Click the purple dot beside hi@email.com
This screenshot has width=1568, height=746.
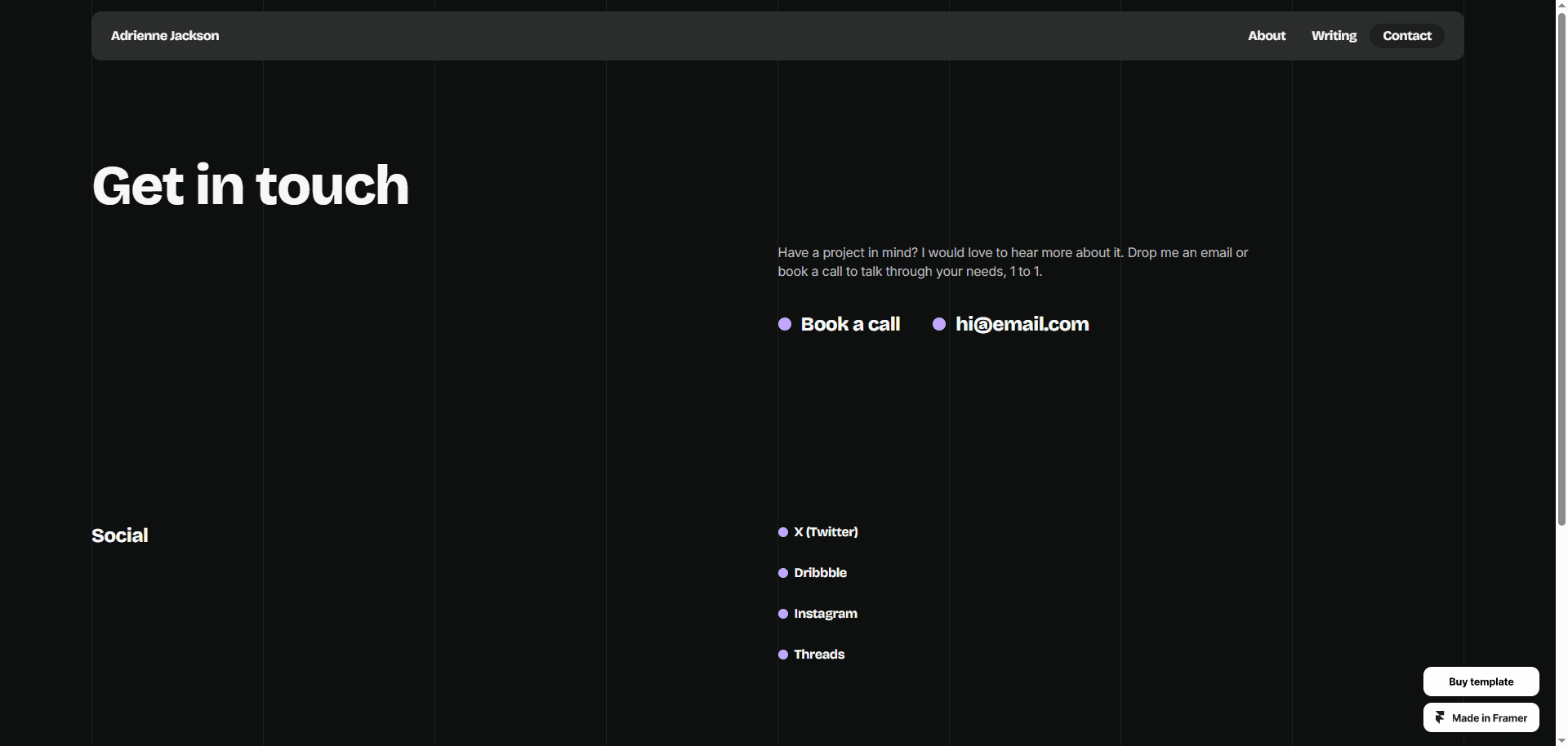[x=939, y=324]
